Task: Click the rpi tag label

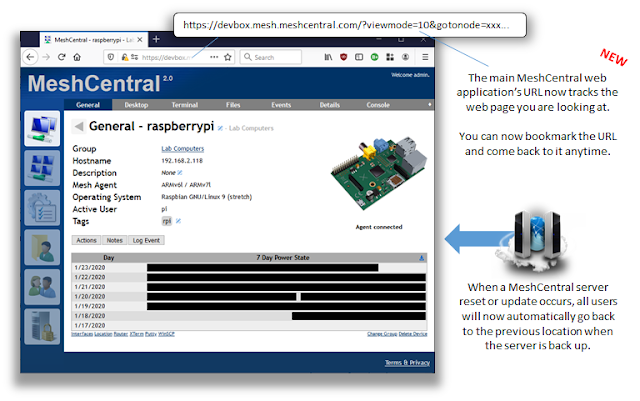Action: pyautogui.click(x=167, y=221)
